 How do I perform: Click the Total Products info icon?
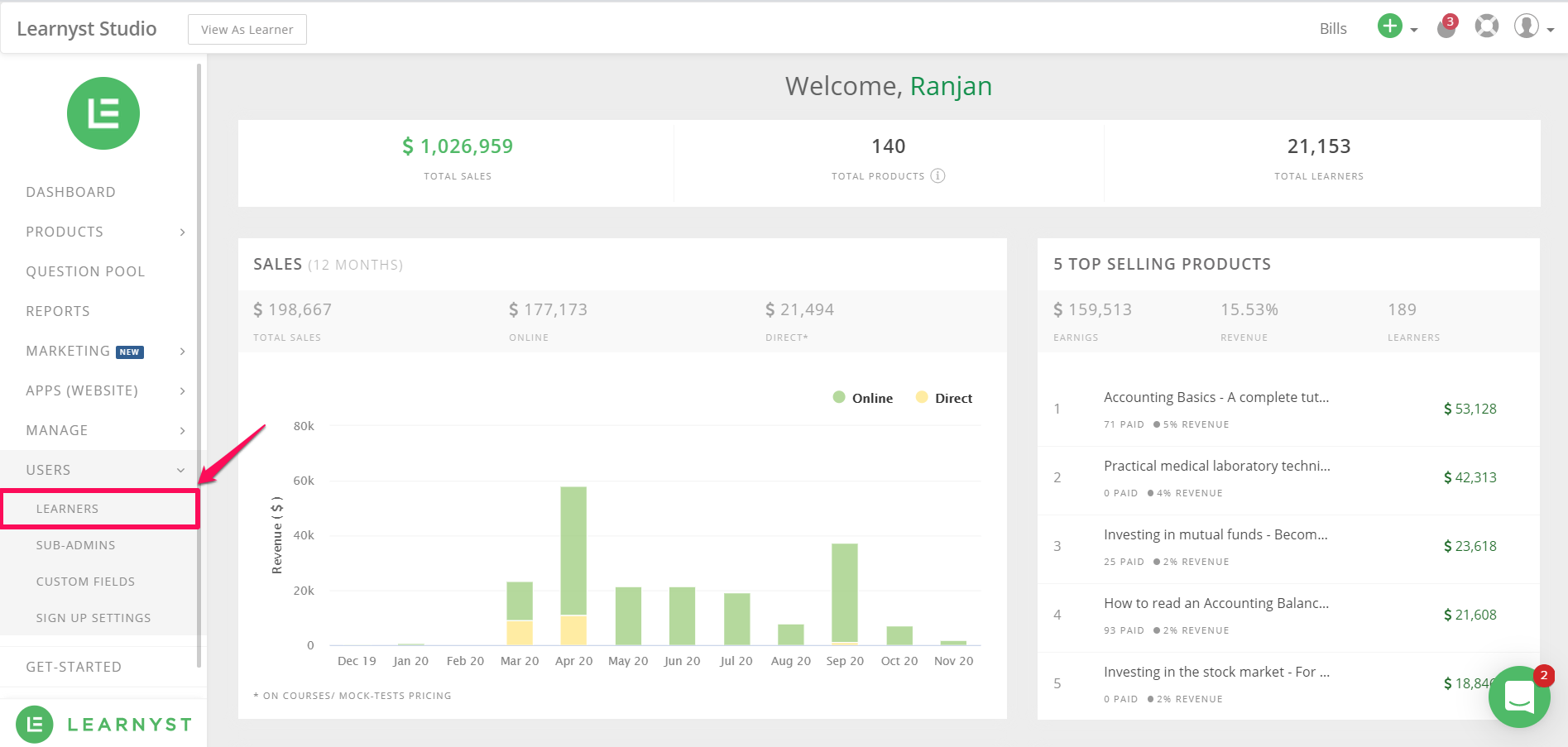937,175
